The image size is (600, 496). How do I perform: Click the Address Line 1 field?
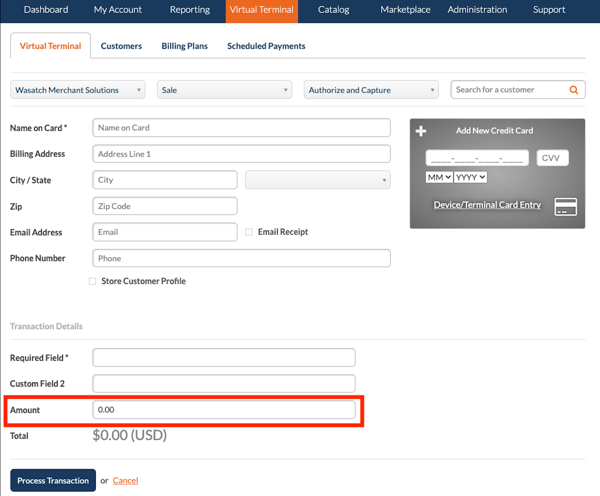[241, 154]
